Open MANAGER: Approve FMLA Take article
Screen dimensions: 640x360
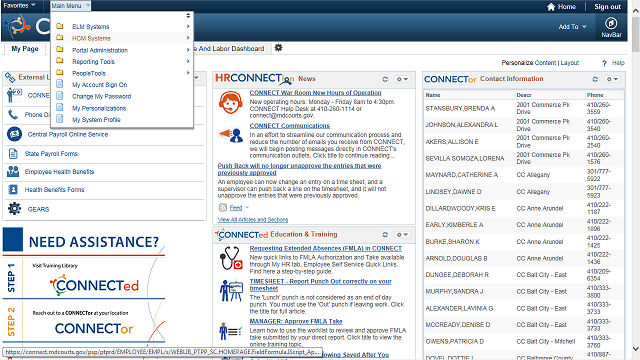click(x=296, y=321)
